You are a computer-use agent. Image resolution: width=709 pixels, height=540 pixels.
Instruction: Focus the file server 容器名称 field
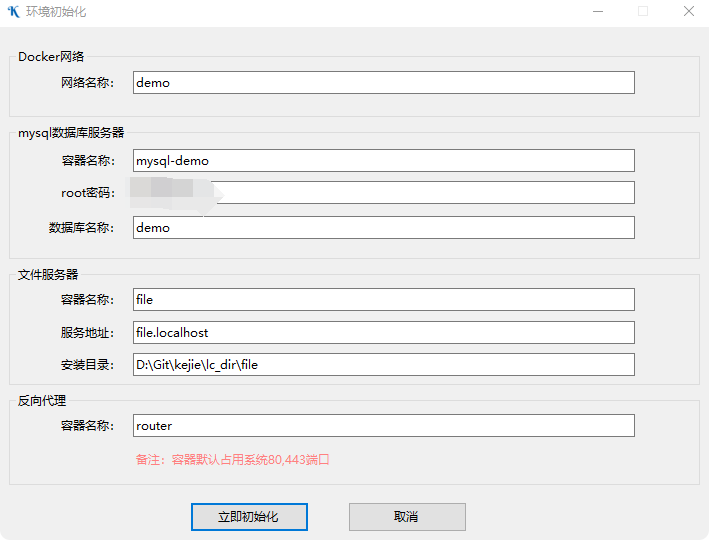(x=384, y=300)
